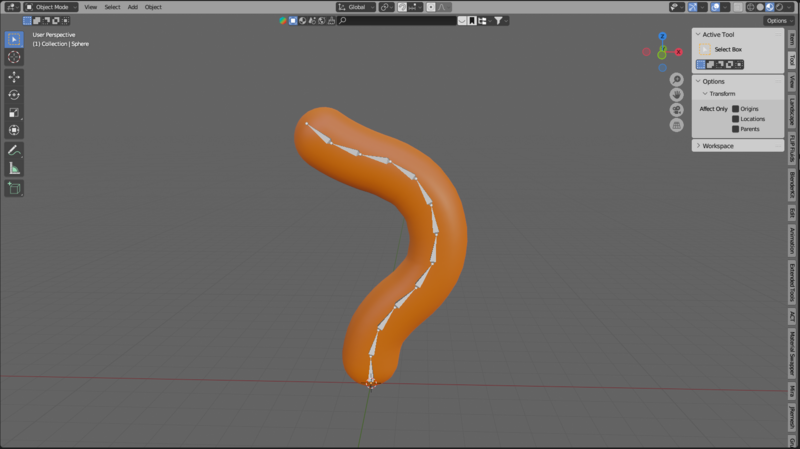Pick the Scale tool

coord(14,112)
